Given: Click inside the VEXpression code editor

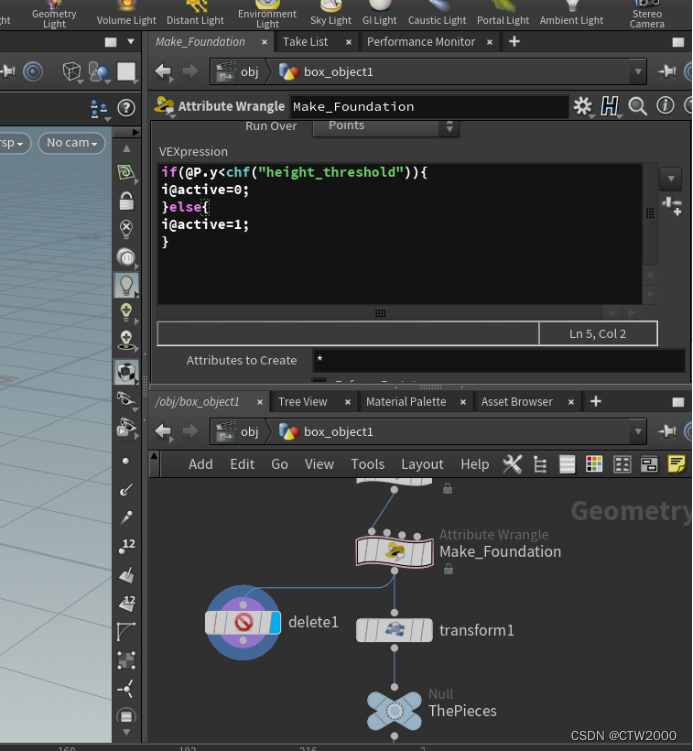Looking at the screenshot, I should (400, 234).
